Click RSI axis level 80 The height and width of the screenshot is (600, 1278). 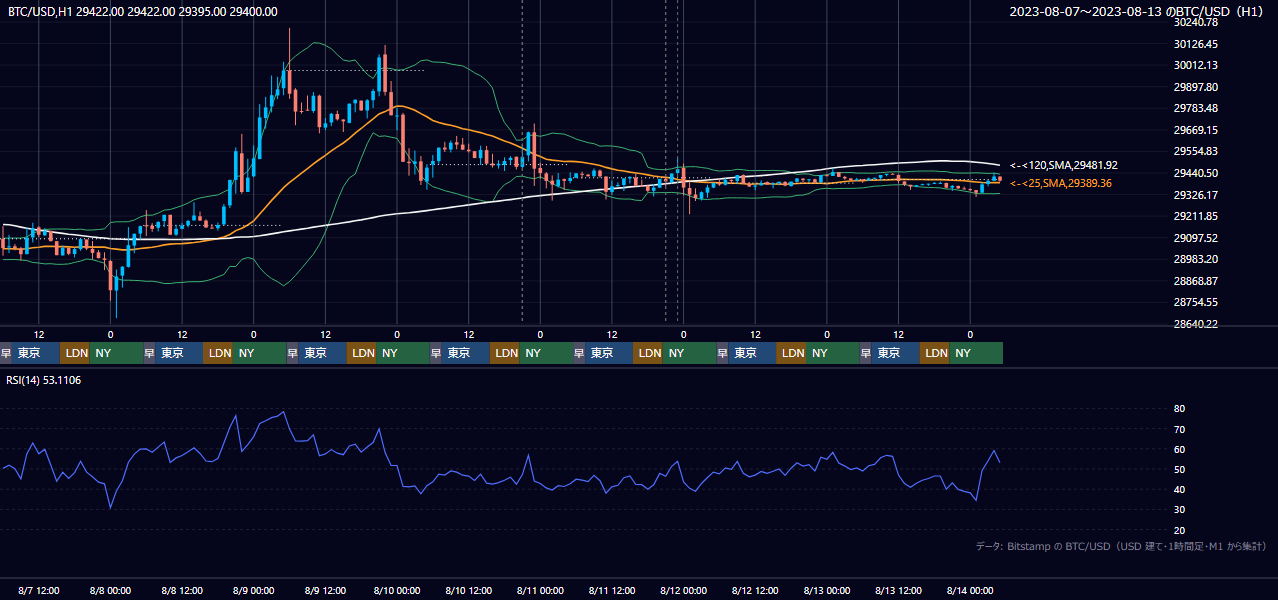point(1179,409)
